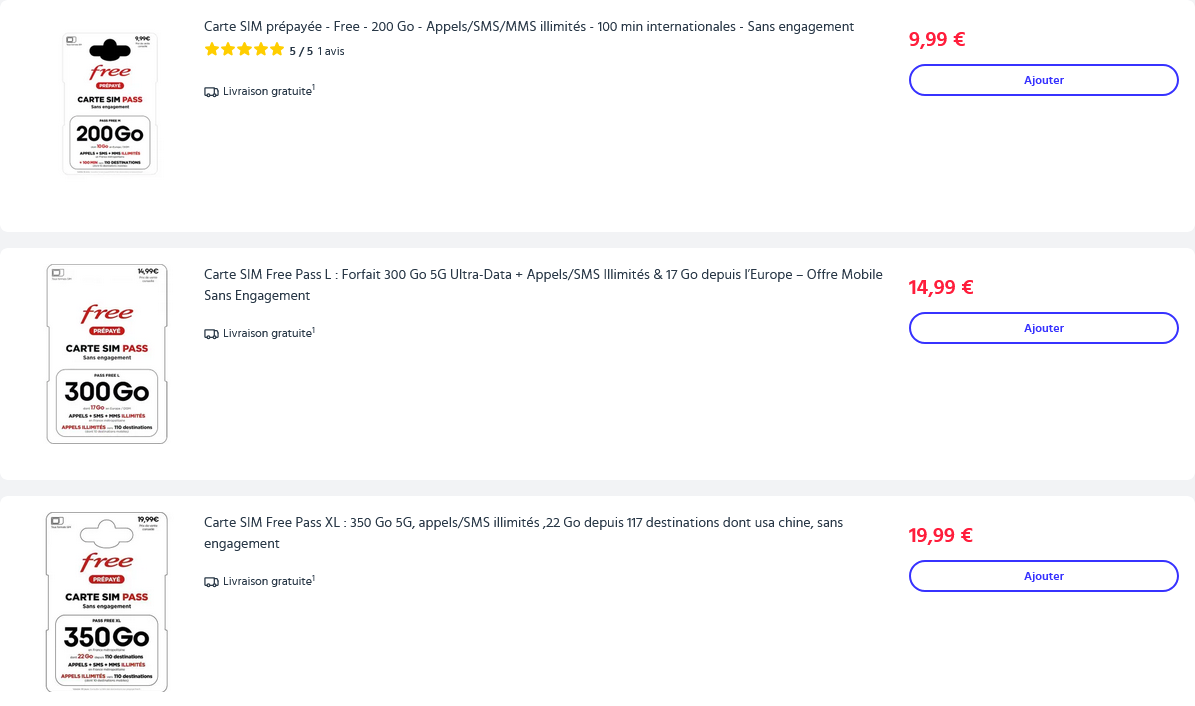
Task: View the "1 avis" review link
Action: 331,51
